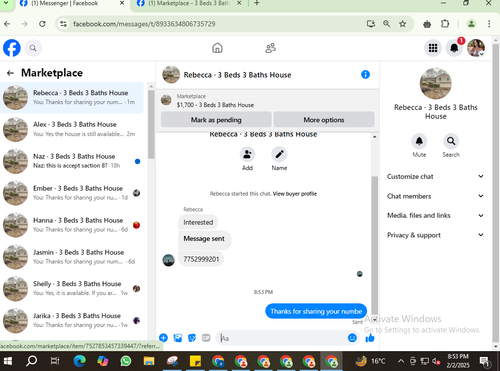Expand the Customize chat section
Viewport: 500px width, 371px height.
[x=435, y=176]
